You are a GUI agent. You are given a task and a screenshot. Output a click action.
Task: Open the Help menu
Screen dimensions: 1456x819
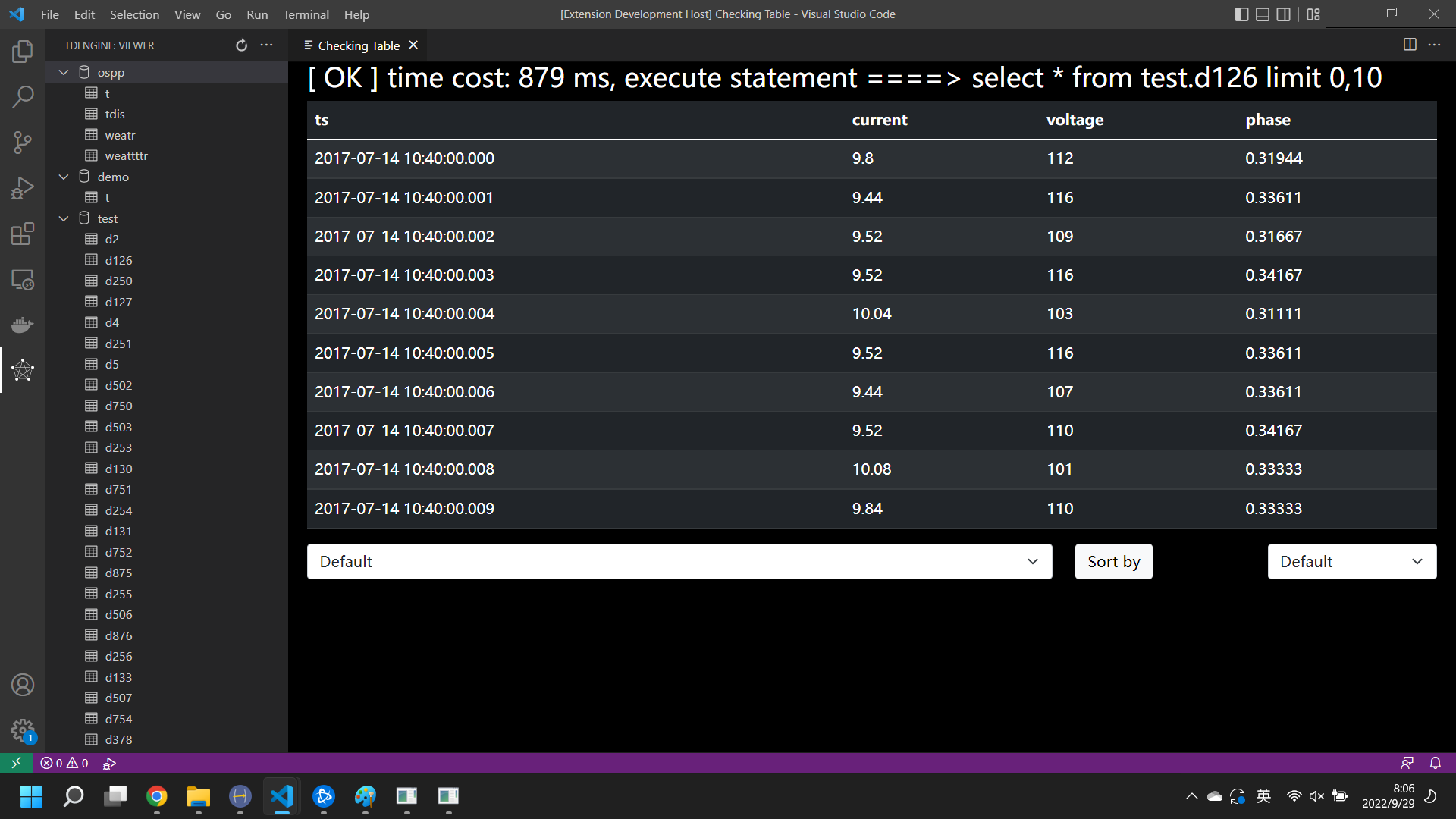pyautogui.click(x=356, y=14)
